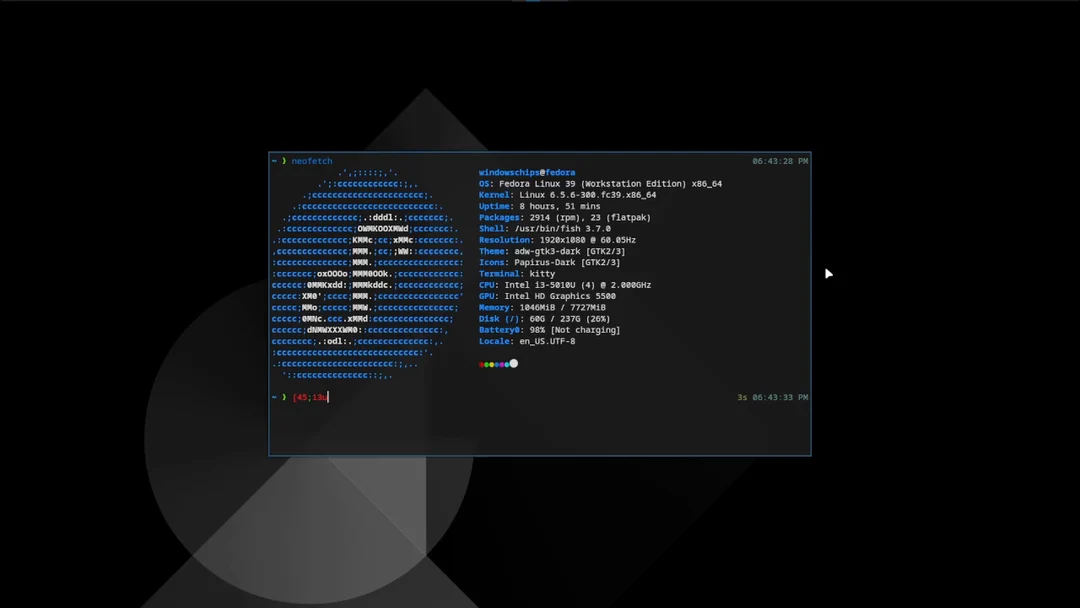Click the CPU label in neofetch output
Viewport: 1080px width, 608px height.
pos(487,284)
